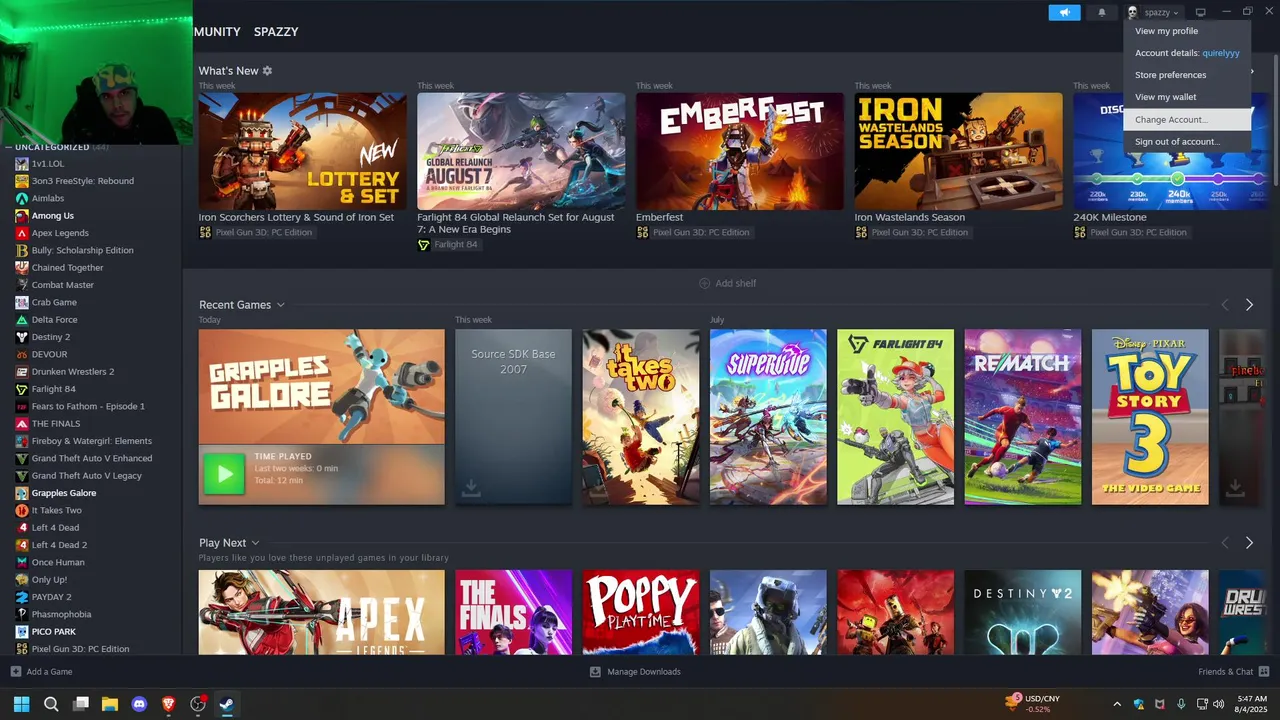Open Iron Wastelands Season news thumbnail
The image size is (1280, 720).
(x=958, y=151)
